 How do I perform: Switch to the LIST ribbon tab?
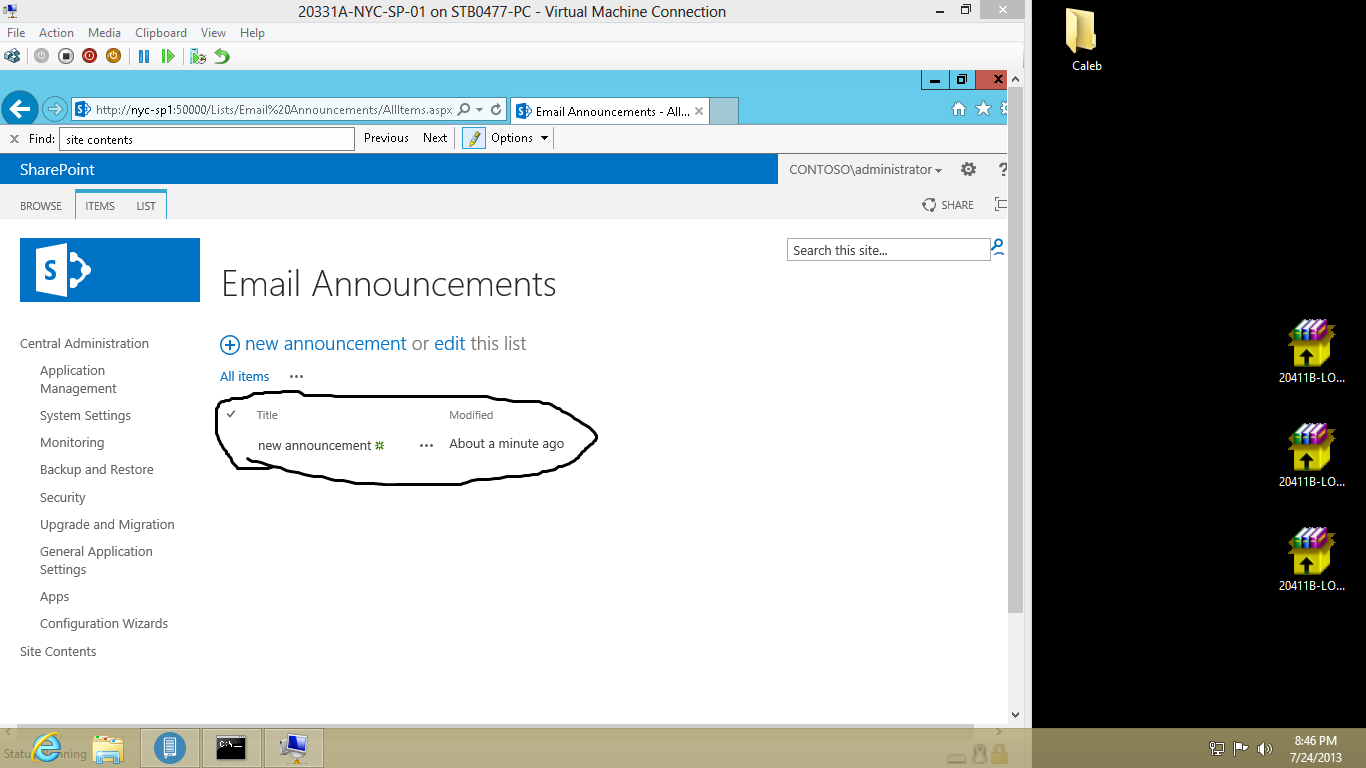click(146, 206)
